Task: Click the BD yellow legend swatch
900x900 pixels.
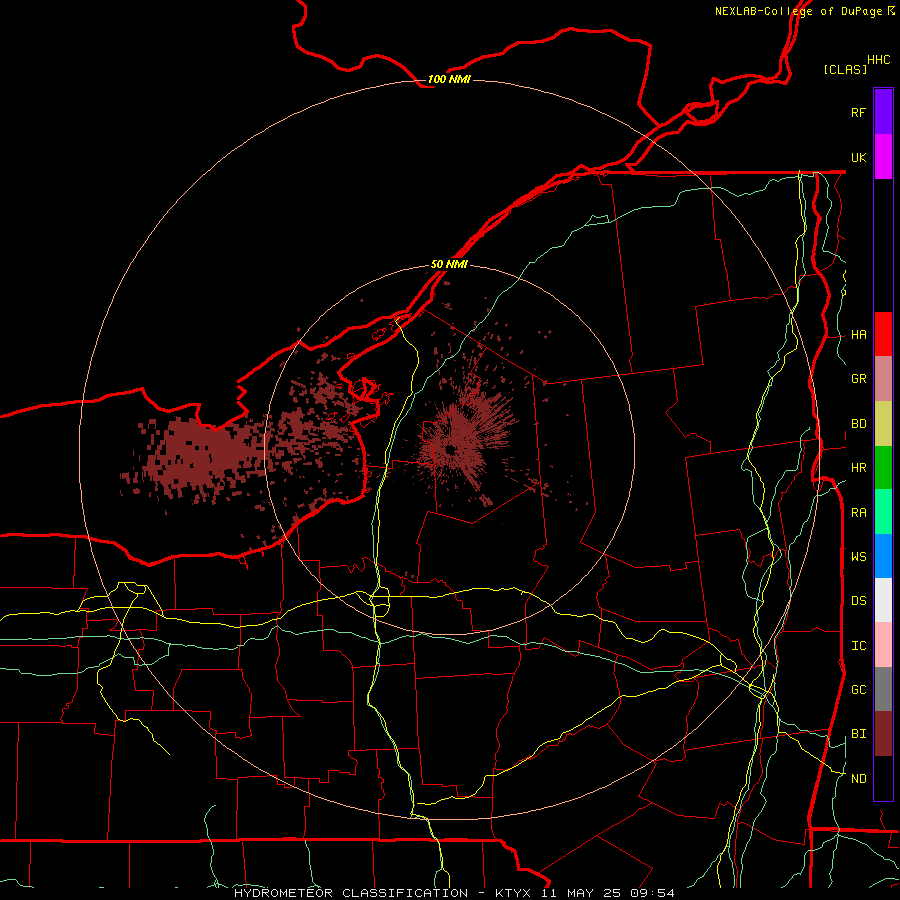Action: (x=883, y=424)
